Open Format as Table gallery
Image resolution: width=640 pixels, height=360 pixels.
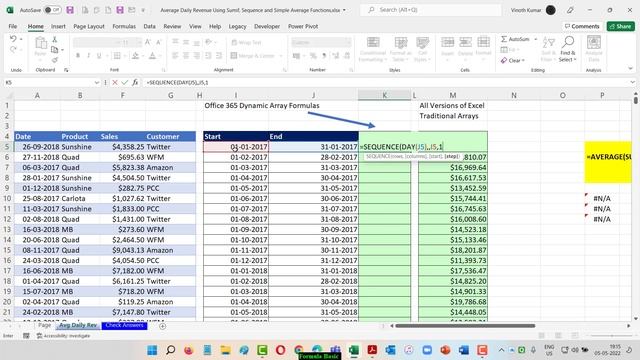click(400, 49)
